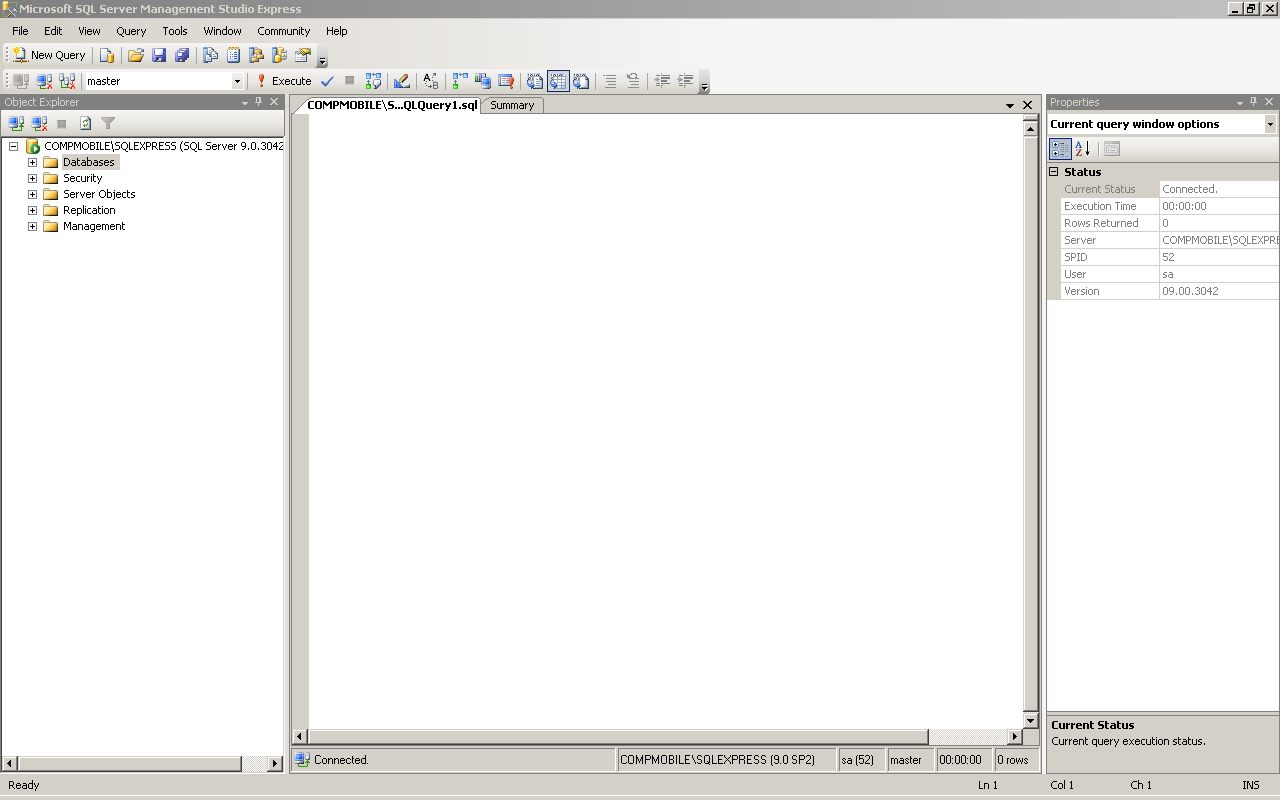This screenshot has width=1280, height=800.
Task: Click the Decrease Indent icon
Action: [x=662, y=81]
